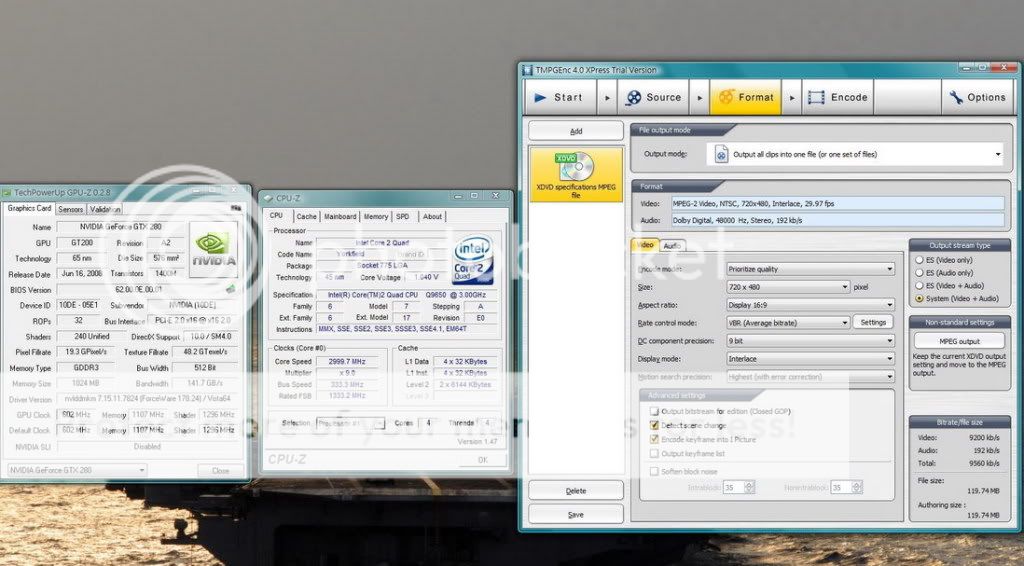Open the Rate control mode VBR dropdown
Screen dimensions: 1024x566
tap(788, 322)
